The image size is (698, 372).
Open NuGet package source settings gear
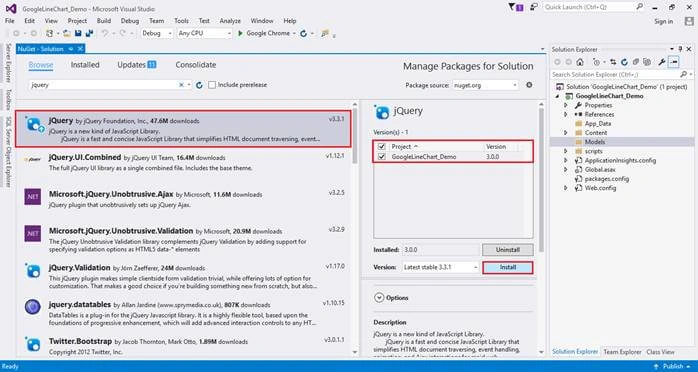529,85
